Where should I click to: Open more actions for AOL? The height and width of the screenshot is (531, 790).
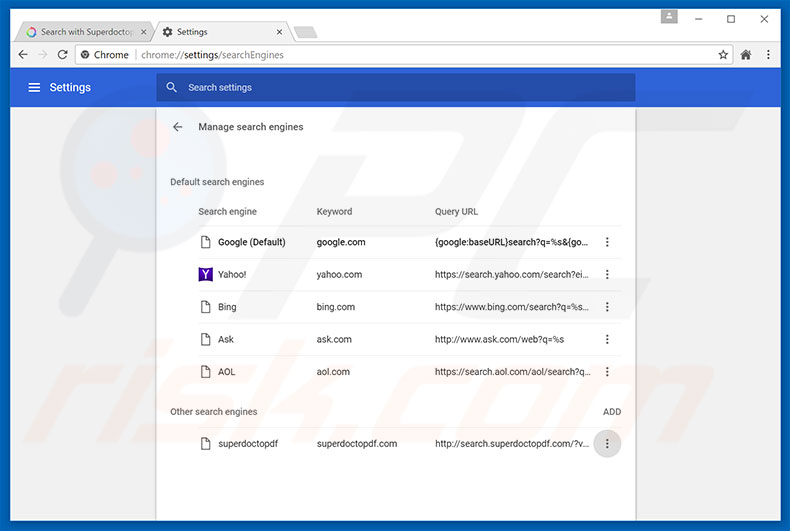click(x=607, y=372)
